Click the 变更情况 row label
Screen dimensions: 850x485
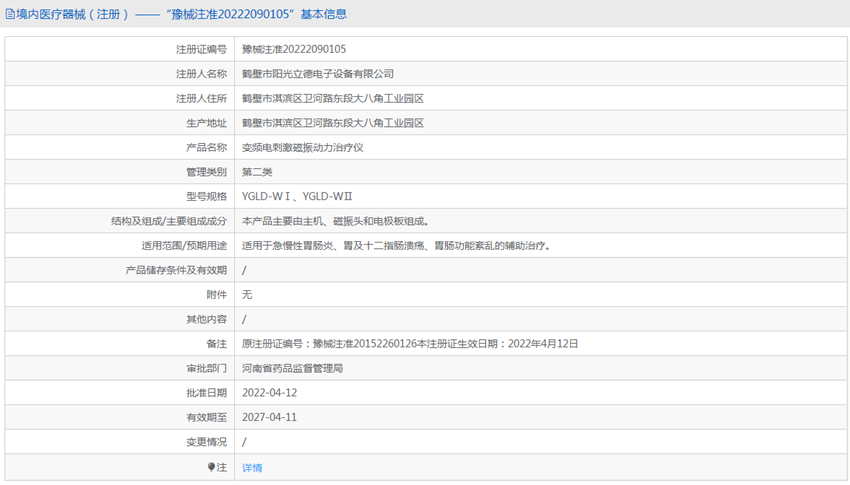pyautogui.click(x=206, y=442)
